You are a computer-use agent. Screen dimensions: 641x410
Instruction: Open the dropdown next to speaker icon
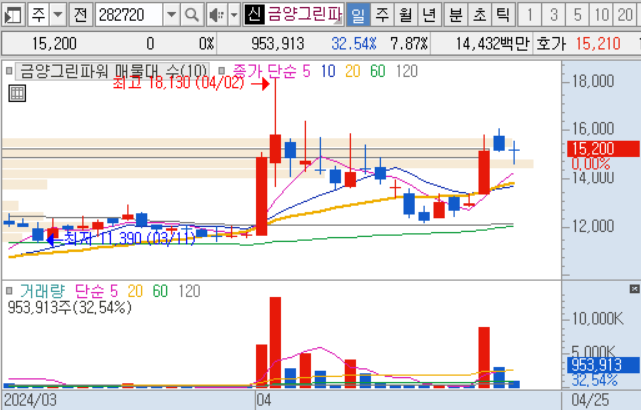(x=234, y=15)
